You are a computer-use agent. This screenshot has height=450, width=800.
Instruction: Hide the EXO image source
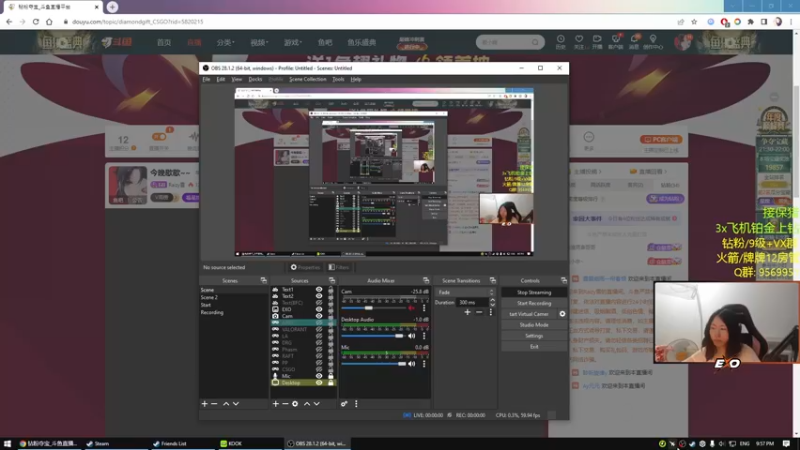319,309
